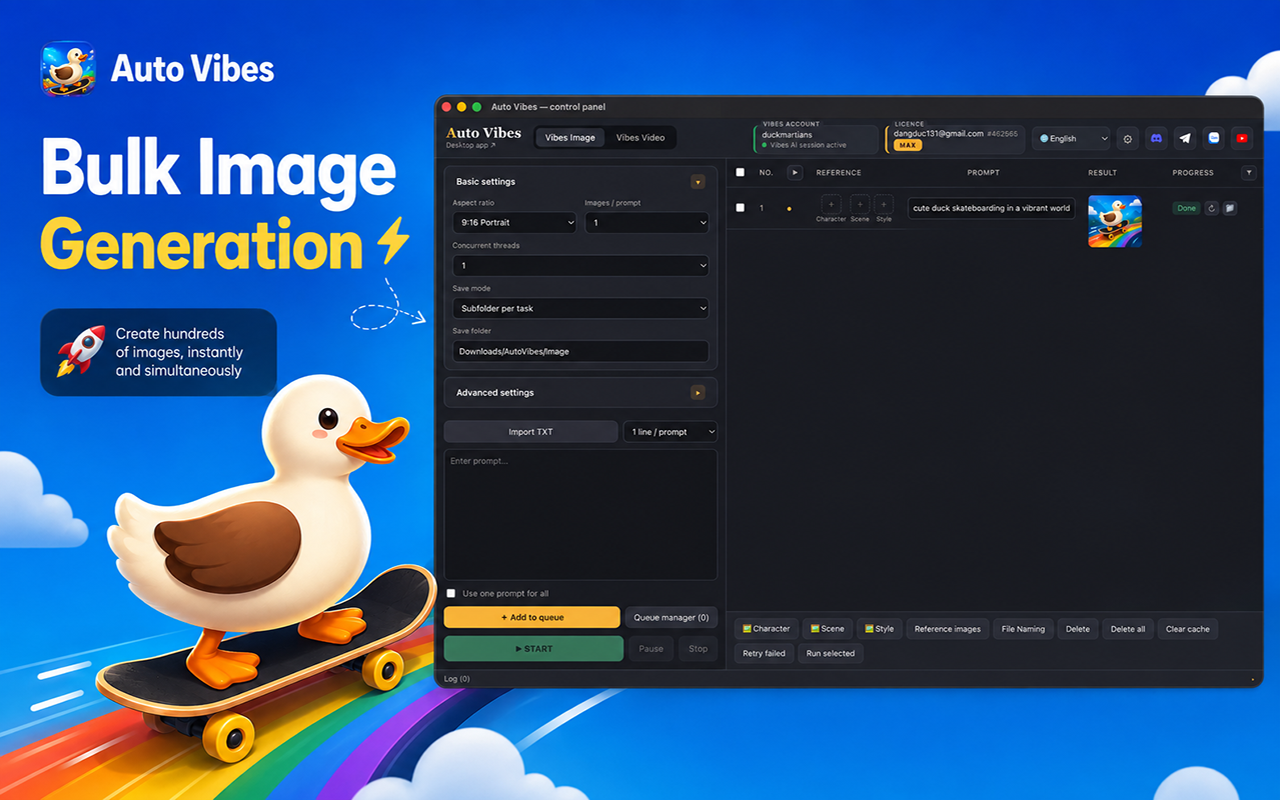Open the YouTube icon link
Image resolution: width=1280 pixels, height=800 pixels.
coord(1241,139)
